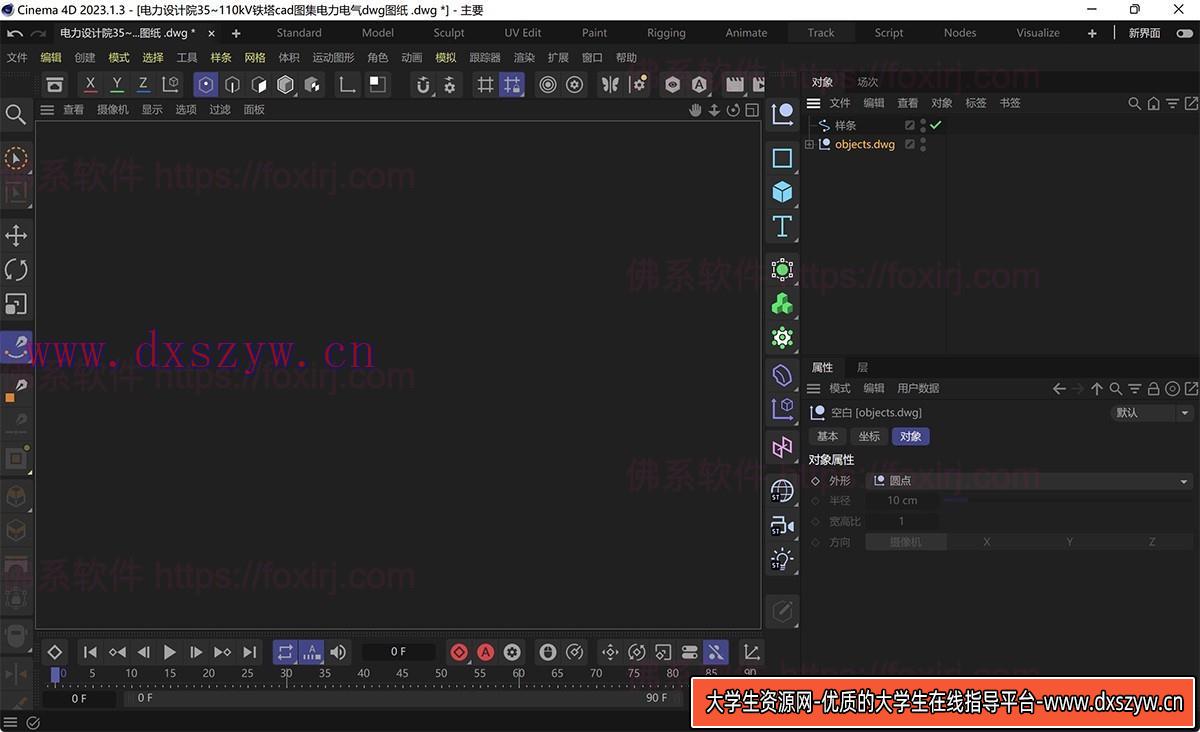Play the animation forward
The height and width of the screenshot is (732, 1200).
(170, 652)
